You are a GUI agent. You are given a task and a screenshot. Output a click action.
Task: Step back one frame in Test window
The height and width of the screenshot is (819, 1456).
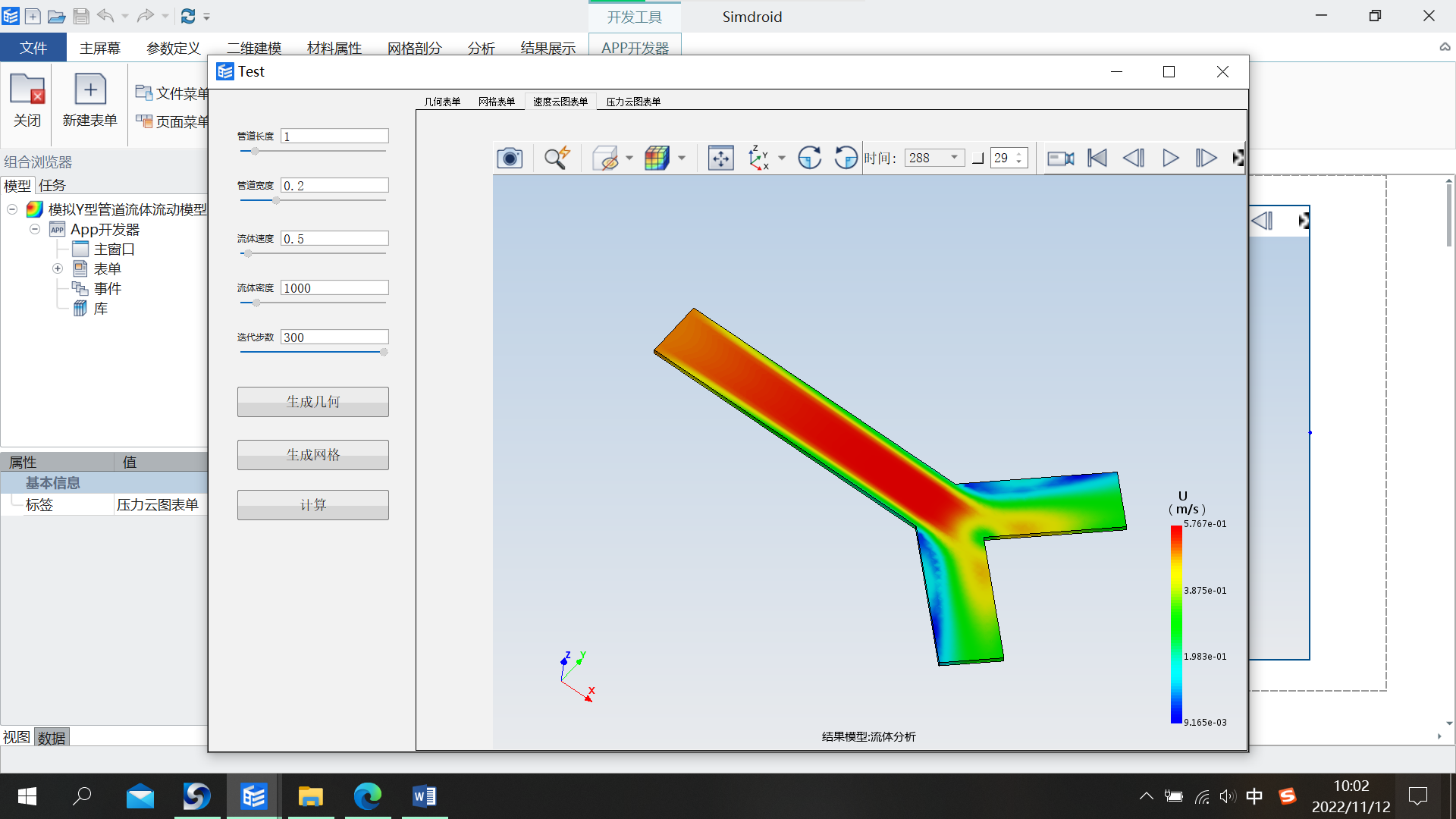(x=1134, y=158)
